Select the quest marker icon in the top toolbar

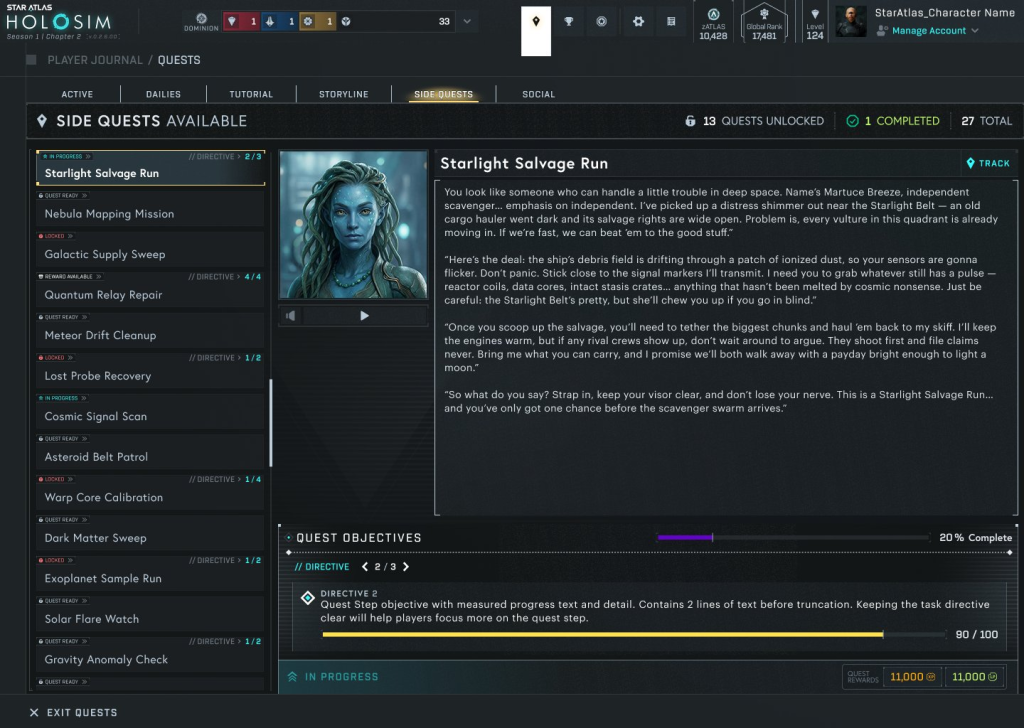[x=534, y=22]
